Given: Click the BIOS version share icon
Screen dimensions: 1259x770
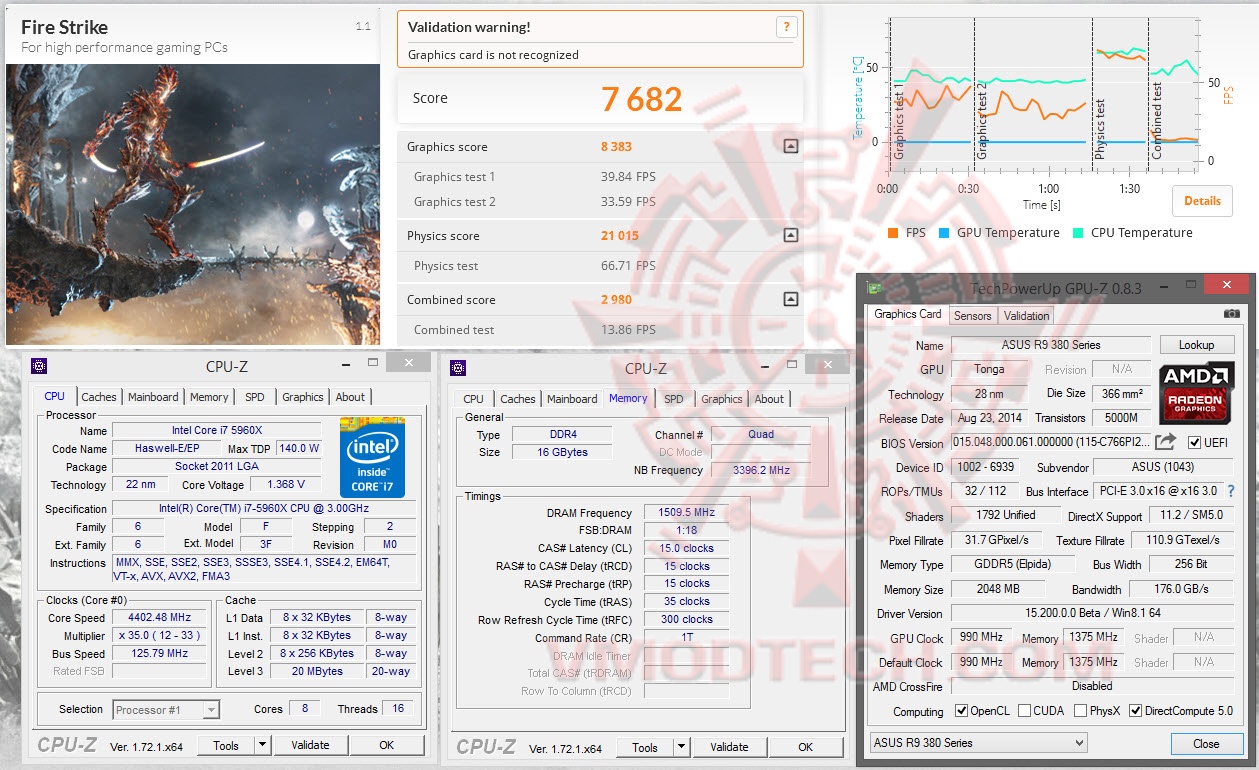Looking at the screenshot, I should pyautogui.click(x=1166, y=442).
